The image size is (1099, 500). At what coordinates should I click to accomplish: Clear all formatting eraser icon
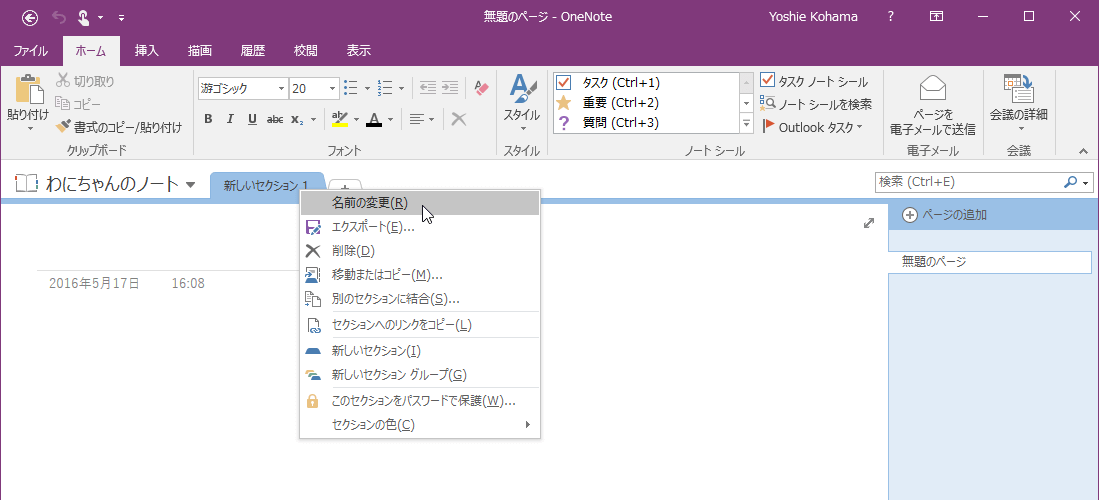coord(481,88)
